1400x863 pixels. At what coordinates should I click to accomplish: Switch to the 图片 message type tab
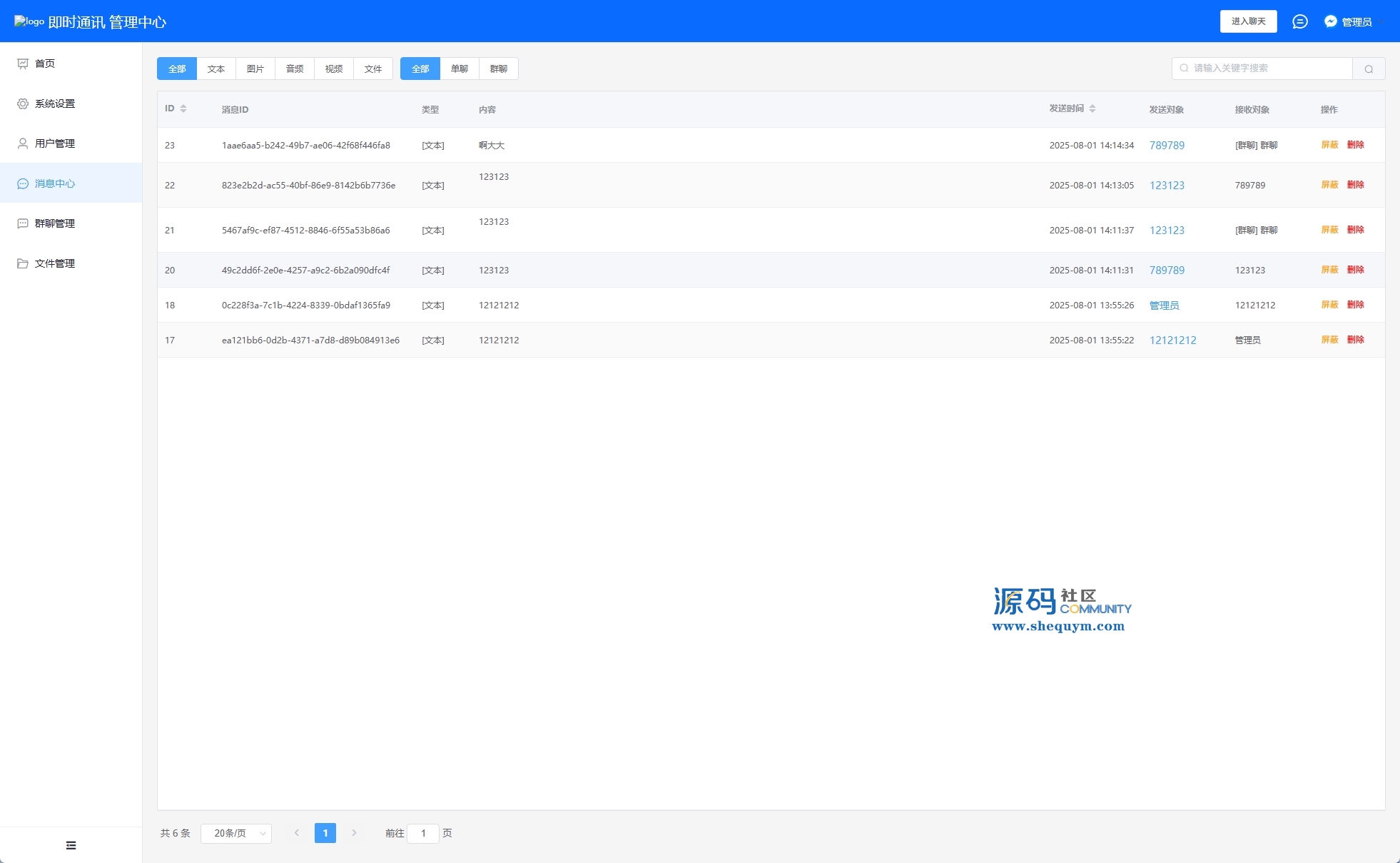pyautogui.click(x=255, y=69)
